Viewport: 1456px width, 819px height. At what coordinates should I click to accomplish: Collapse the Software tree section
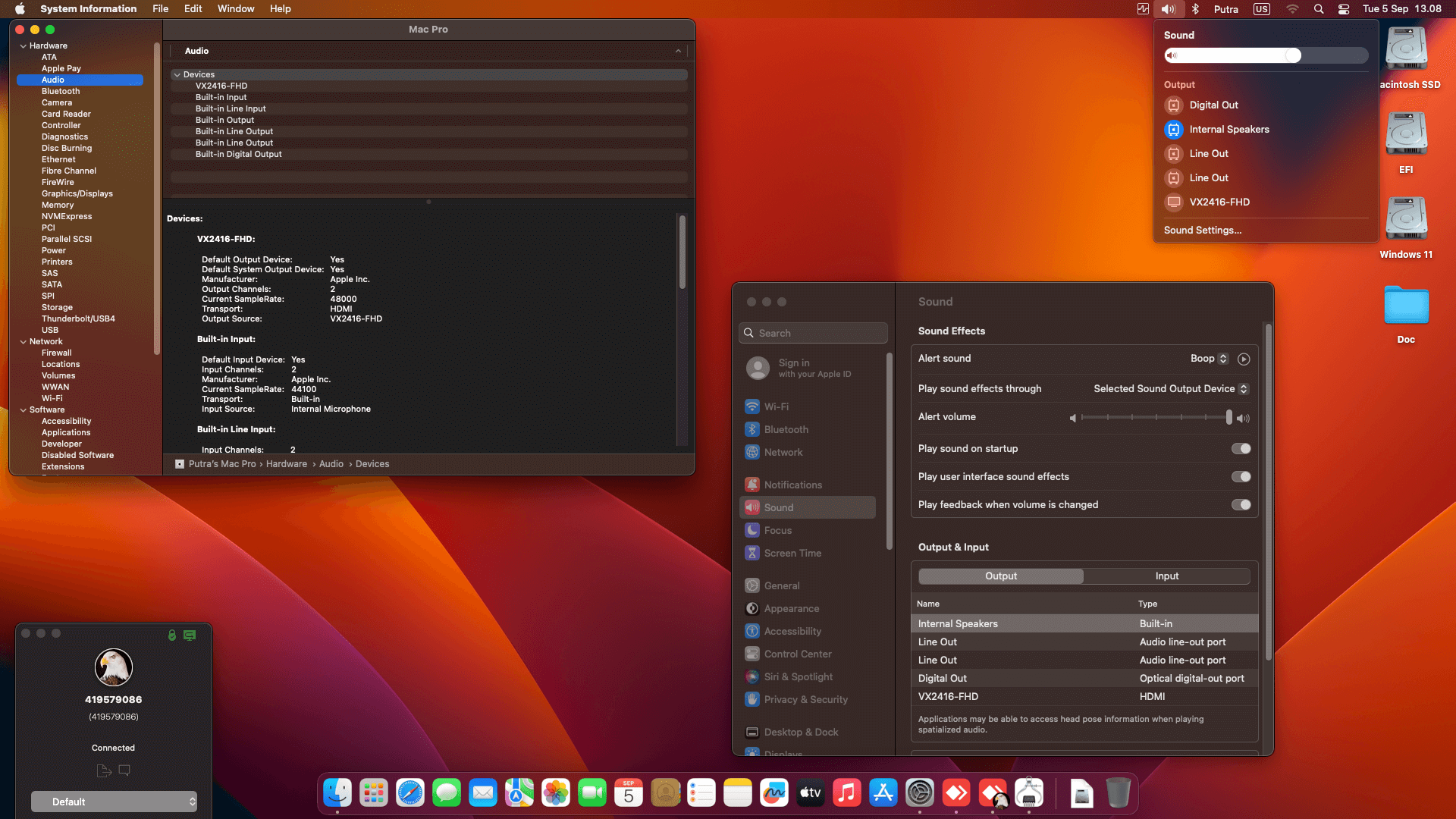[x=24, y=410]
